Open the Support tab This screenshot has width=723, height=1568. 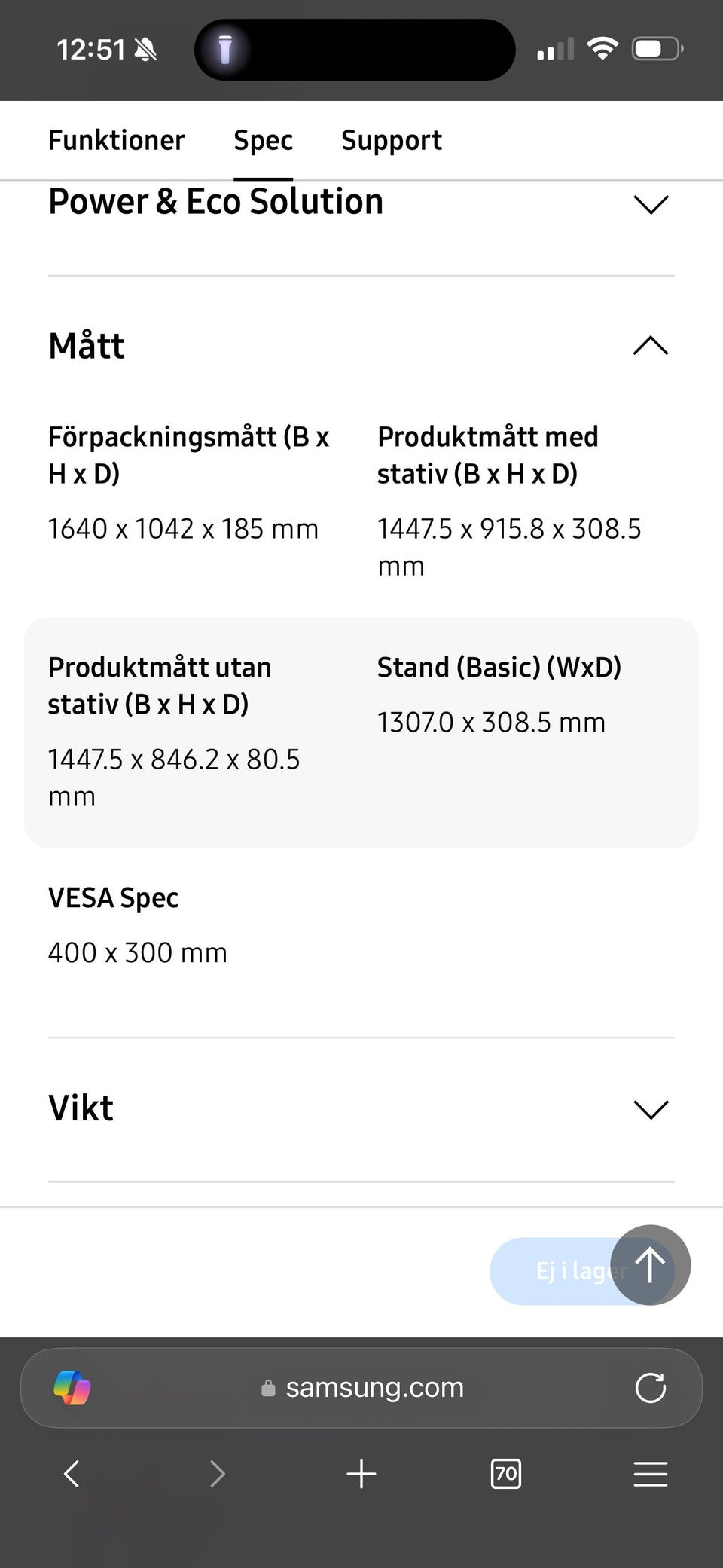point(391,140)
